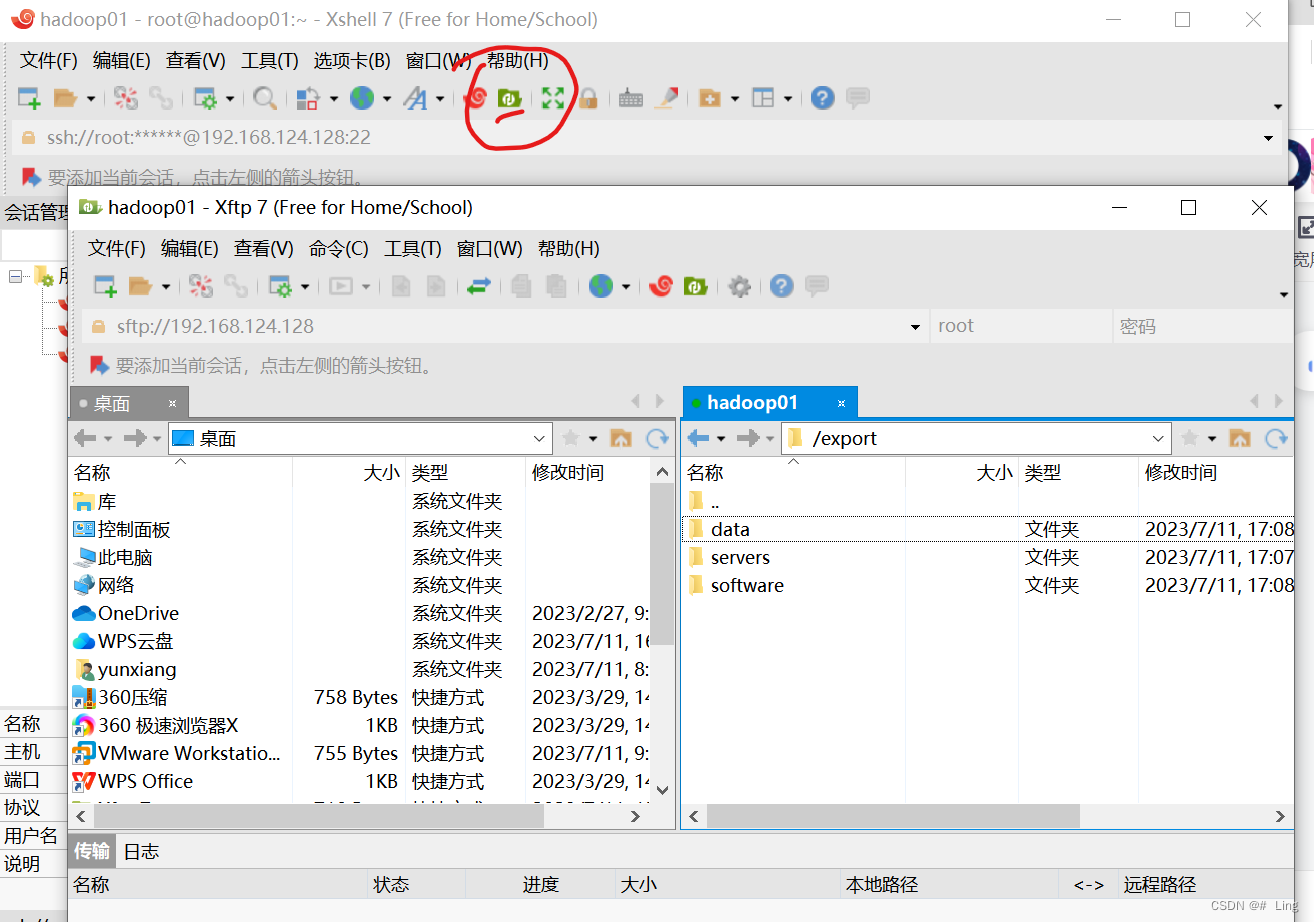The height and width of the screenshot is (922, 1314).
Task: Click New Session icon in Xshell toolbar
Action: coord(30,98)
